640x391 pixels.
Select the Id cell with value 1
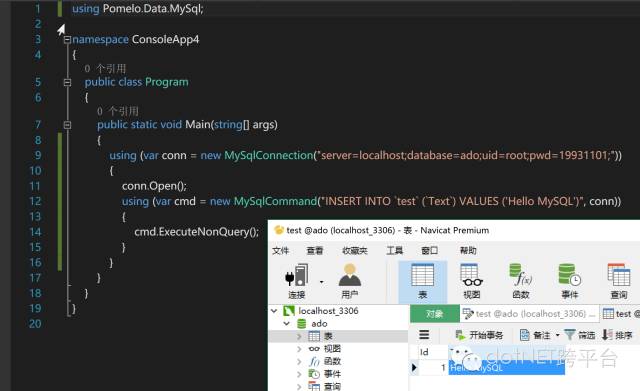tap(433, 368)
